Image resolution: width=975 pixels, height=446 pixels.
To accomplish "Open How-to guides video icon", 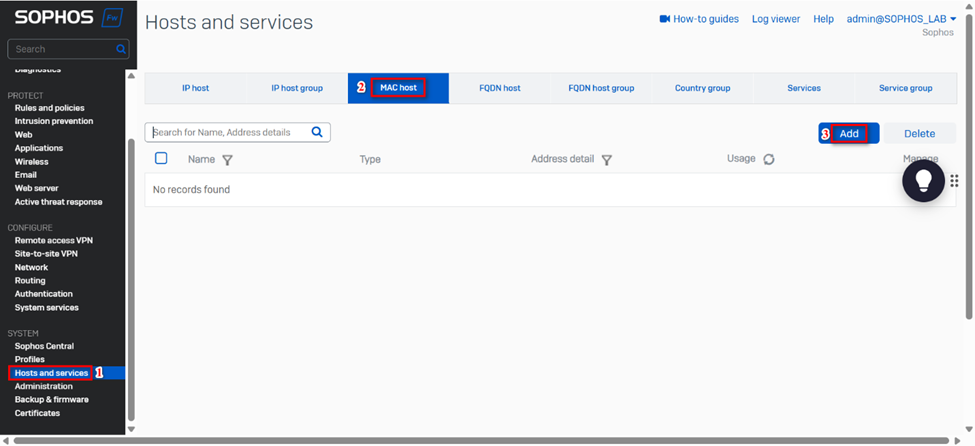I will 665,19.
